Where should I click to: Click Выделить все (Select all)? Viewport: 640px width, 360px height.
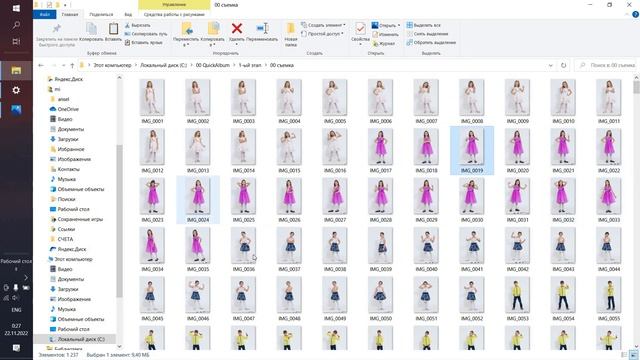[423, 25]
